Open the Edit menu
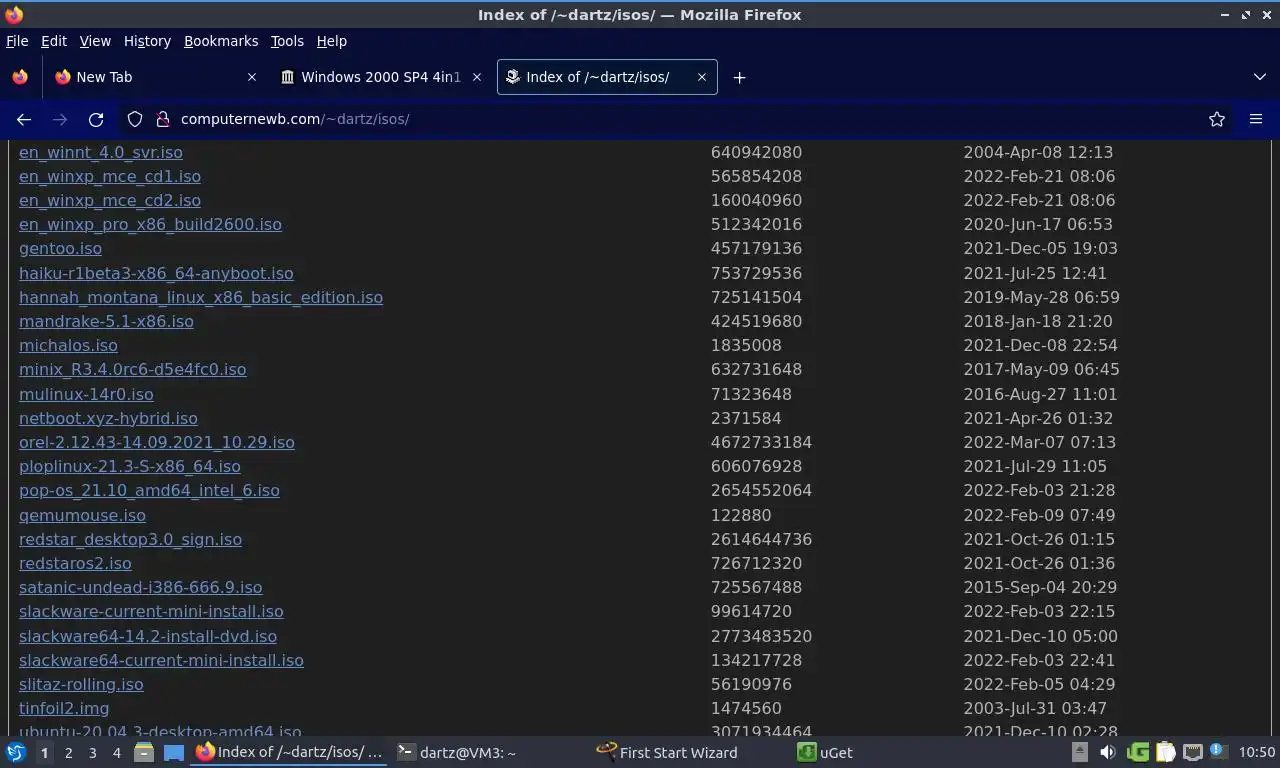Viewport: 1280px width, 768px height. click(54, 41)
